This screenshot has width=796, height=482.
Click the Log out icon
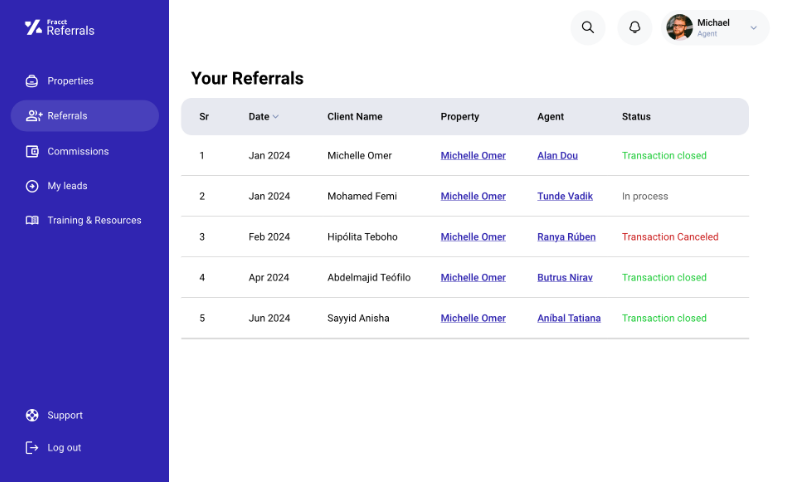32,447
